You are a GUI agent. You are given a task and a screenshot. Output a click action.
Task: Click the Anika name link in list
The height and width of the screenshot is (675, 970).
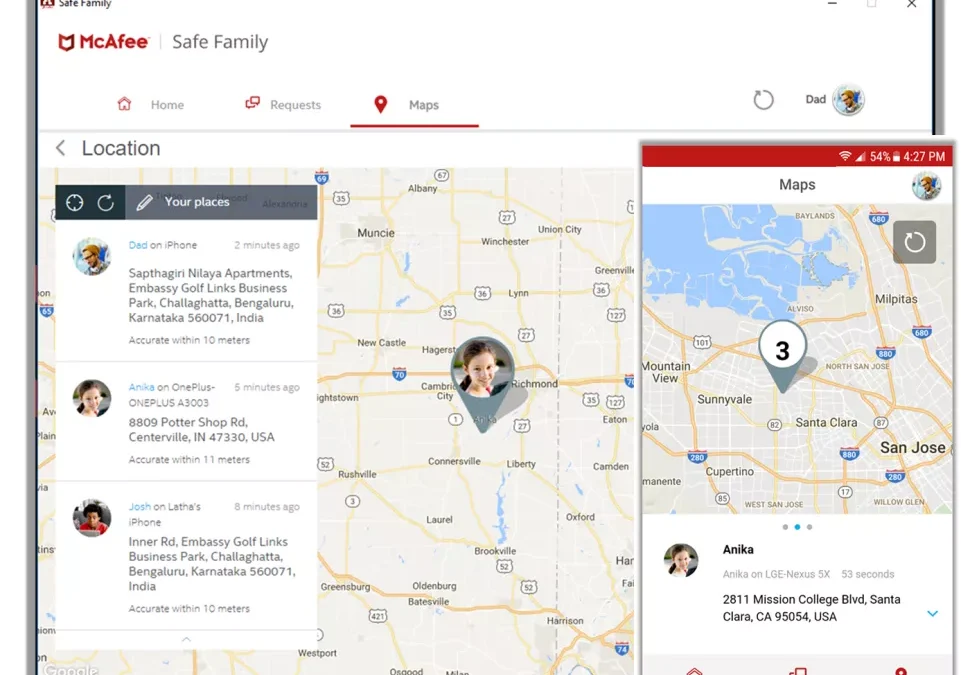click(x=142, y=387)
